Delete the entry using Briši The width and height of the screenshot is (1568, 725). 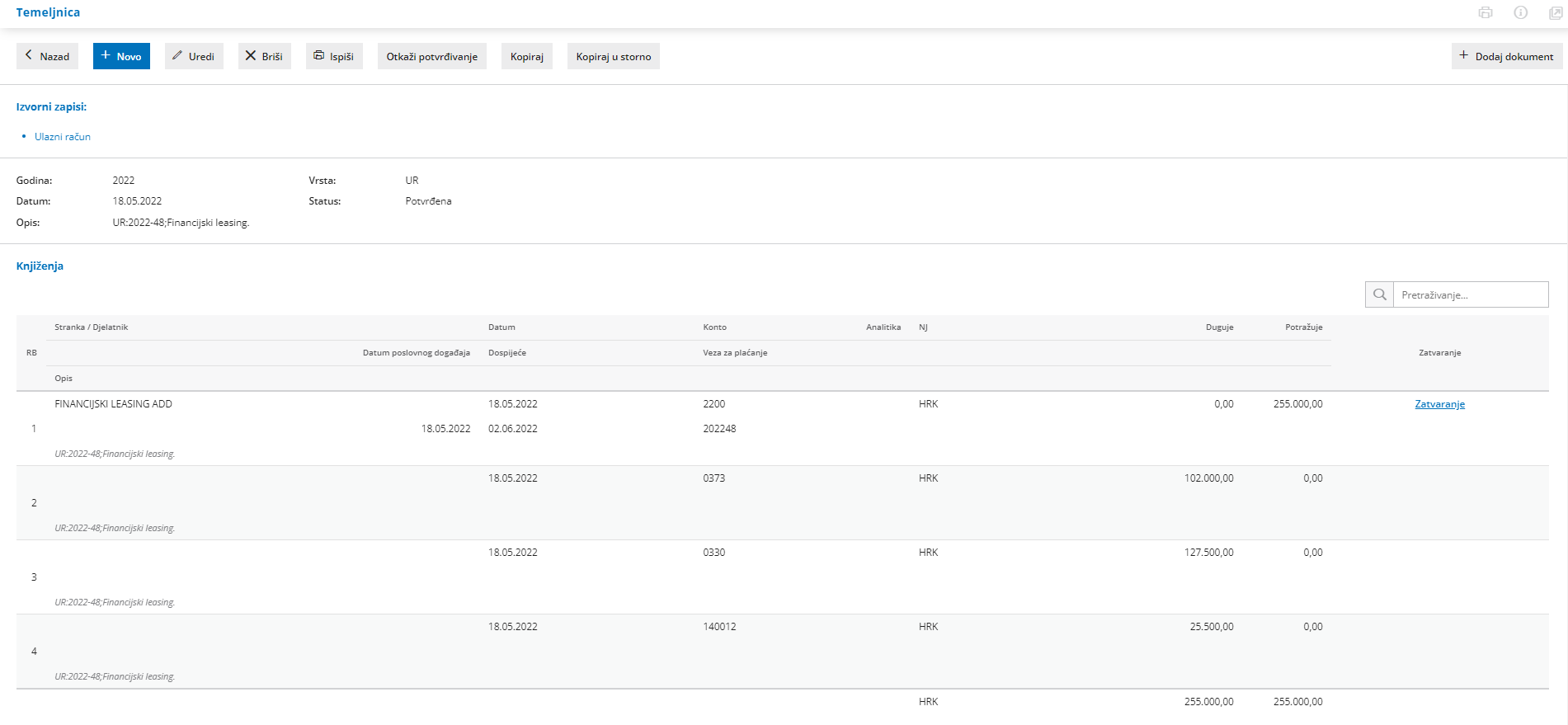[265, 56]
